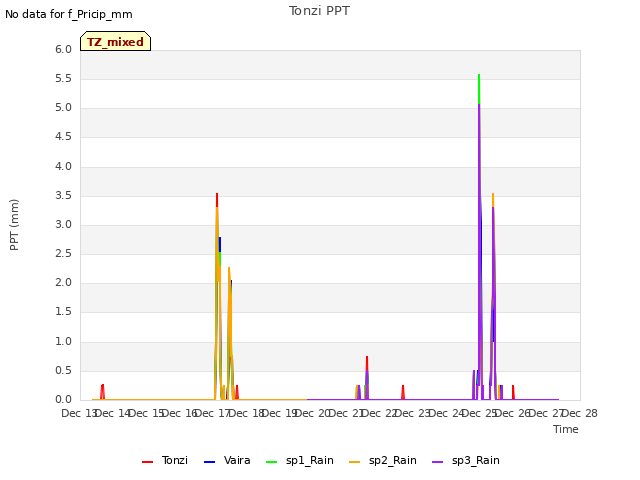Click the Dec 28 x-axis tick label
Viewport: 640px width, 480px height.
(x=580, y=413)
